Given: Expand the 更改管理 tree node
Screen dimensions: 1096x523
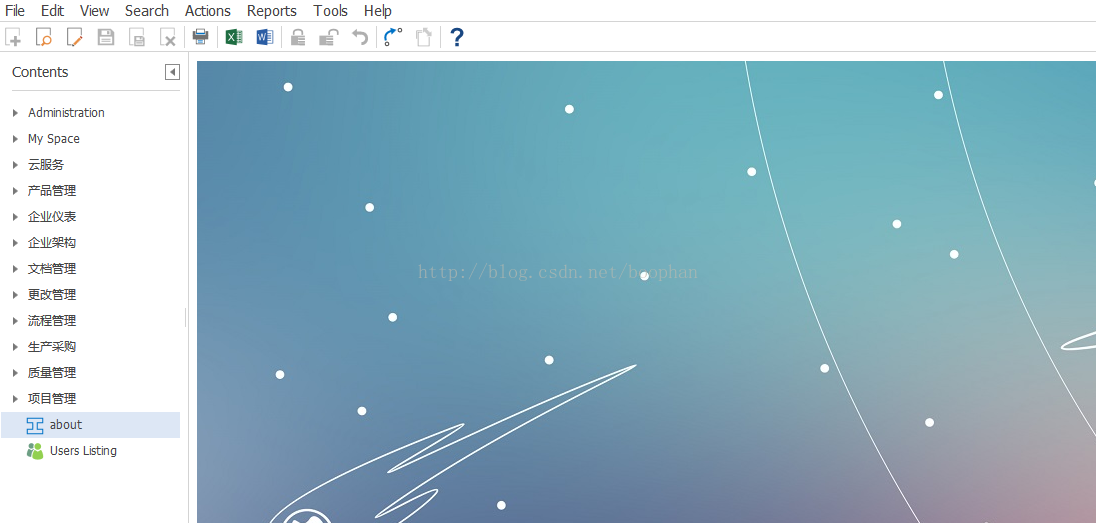Looking at the screenshot, I should (x=15, y=295).
